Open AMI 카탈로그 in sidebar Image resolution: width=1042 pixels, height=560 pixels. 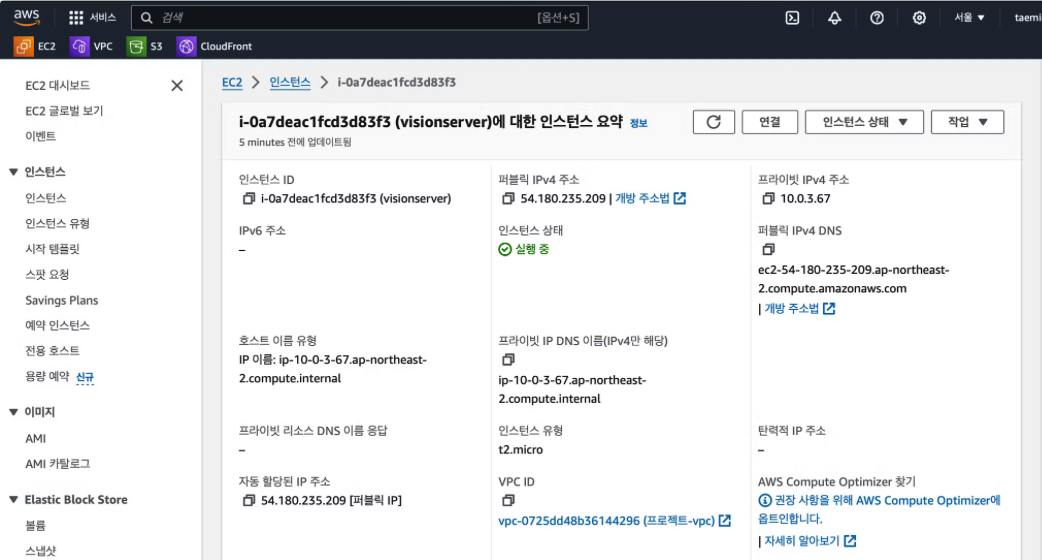click(x=57, y=464)
